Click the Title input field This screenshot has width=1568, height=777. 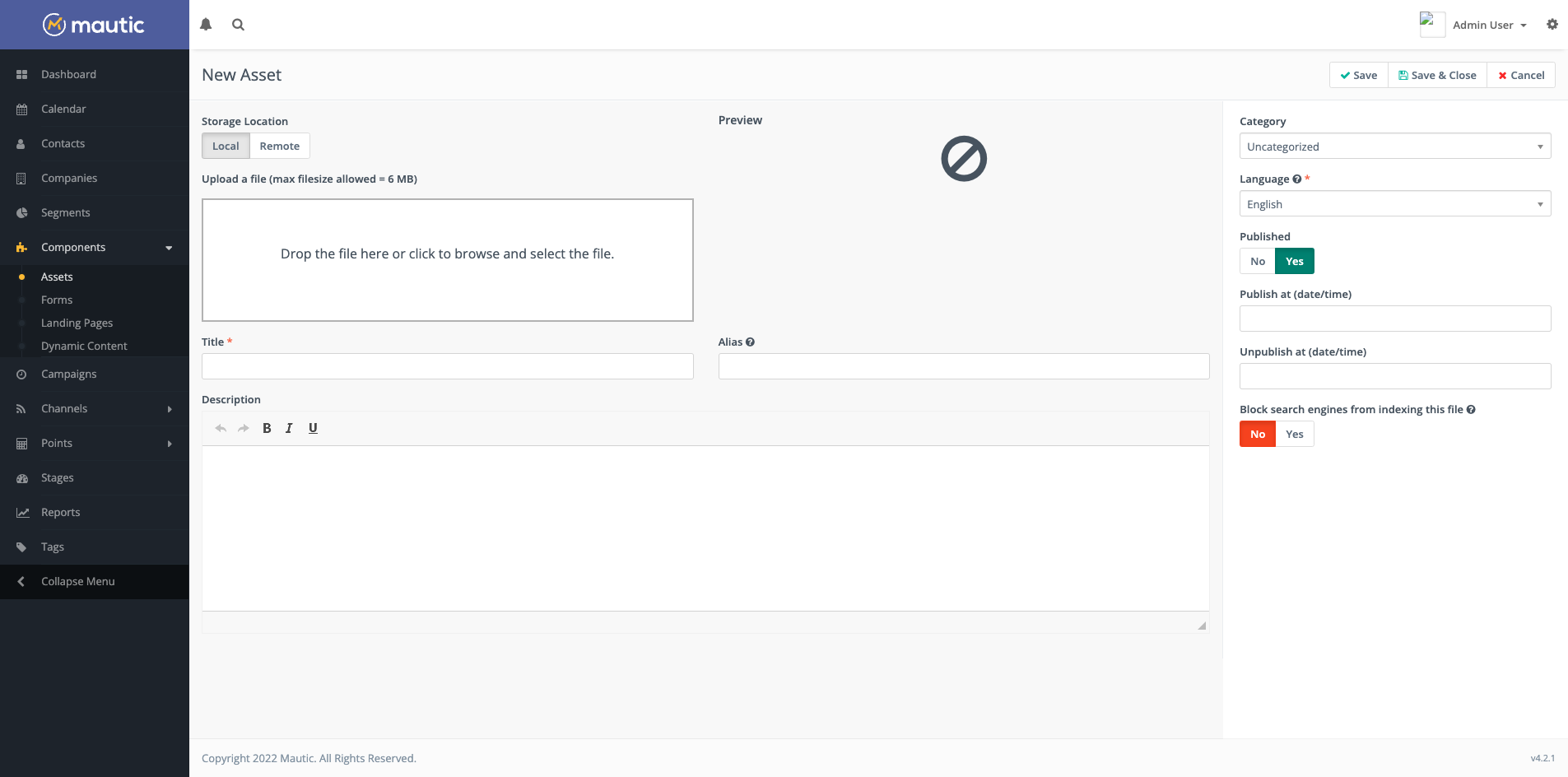tap(447, 367)
